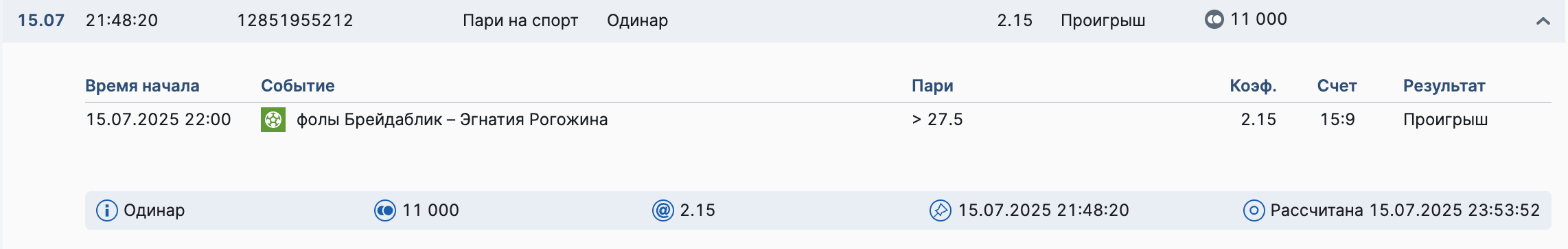Viewport: 1568px width, 249px height.
Task: Click the stake coin icon in the summary bar
Action: 385,210
